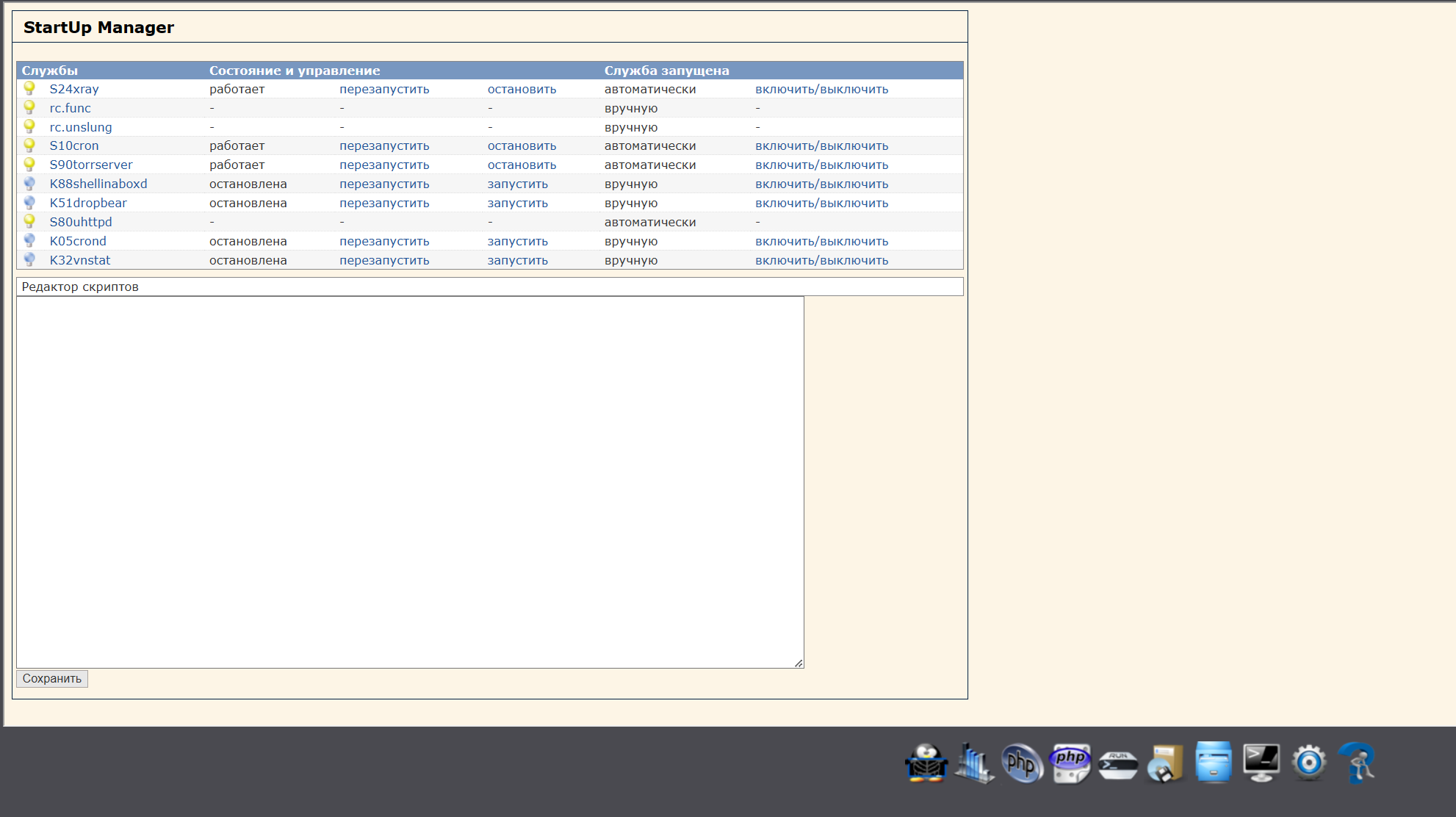
Task: Open the blue file cabinet icon
Action: click(x=1214, y=761)
